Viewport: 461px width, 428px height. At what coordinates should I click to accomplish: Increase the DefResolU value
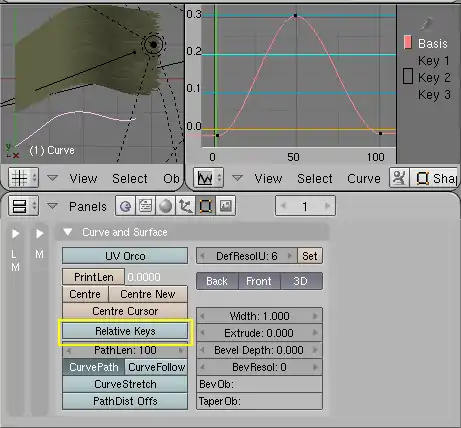[290, 256]
